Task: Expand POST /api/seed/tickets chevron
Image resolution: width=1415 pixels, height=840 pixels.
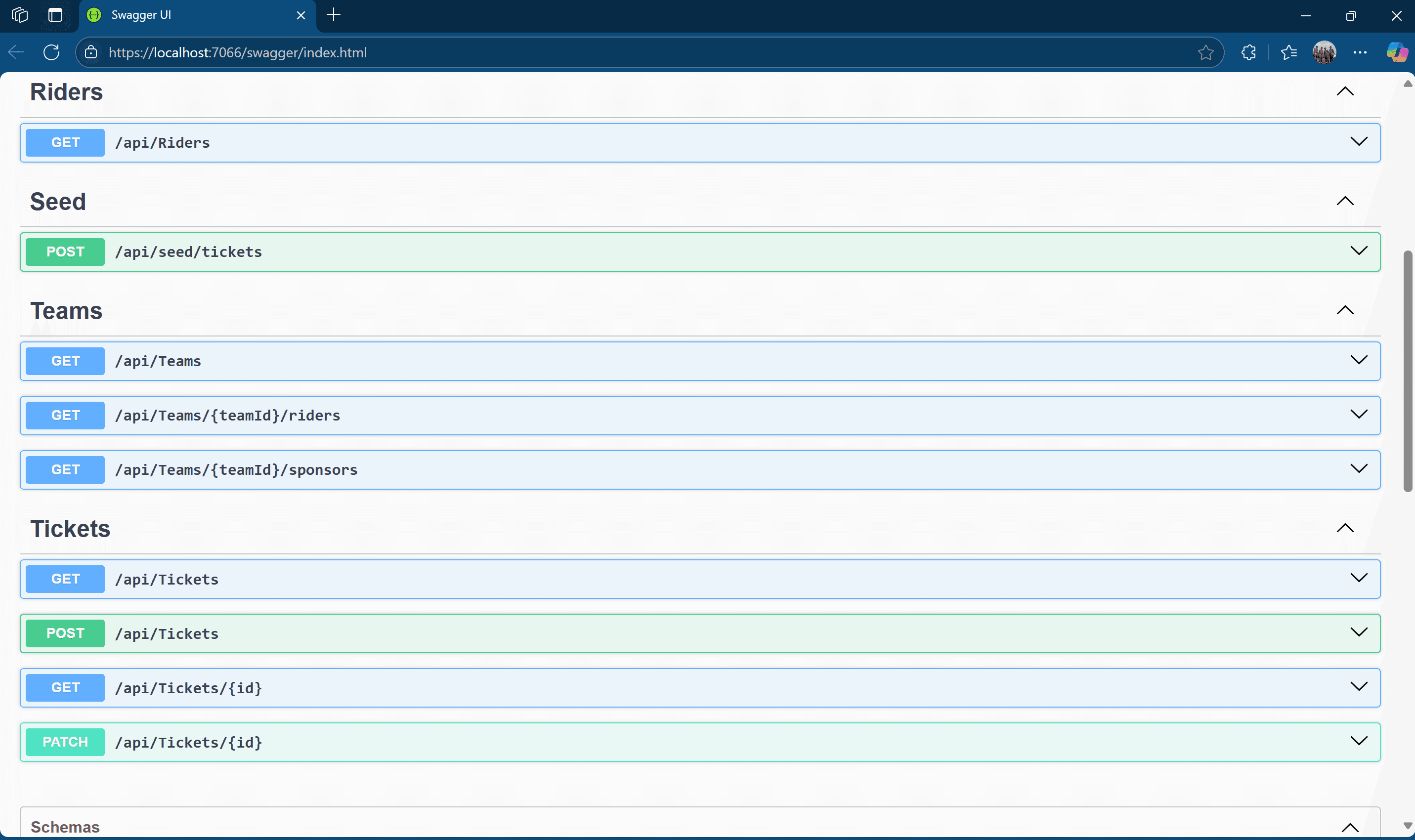Action: tap(1358, 251)
